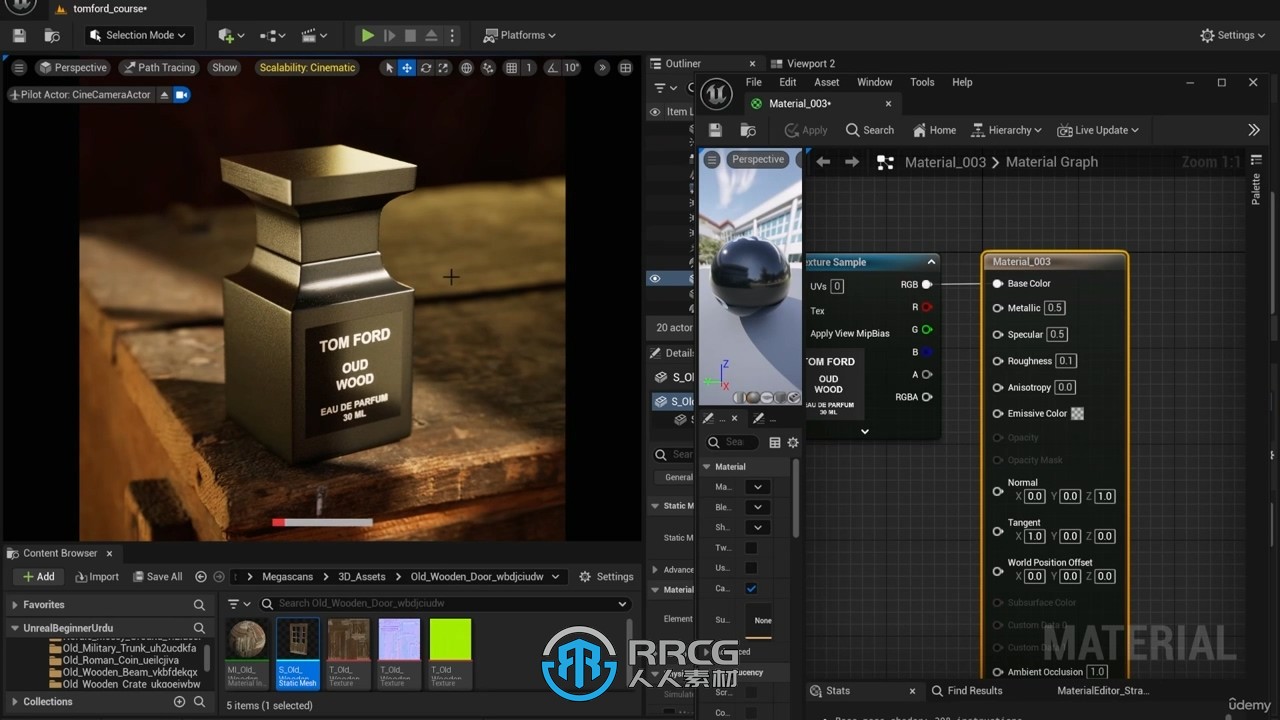Click the graph back arrow
1280x720 pixels.
[x=823, y=162]
